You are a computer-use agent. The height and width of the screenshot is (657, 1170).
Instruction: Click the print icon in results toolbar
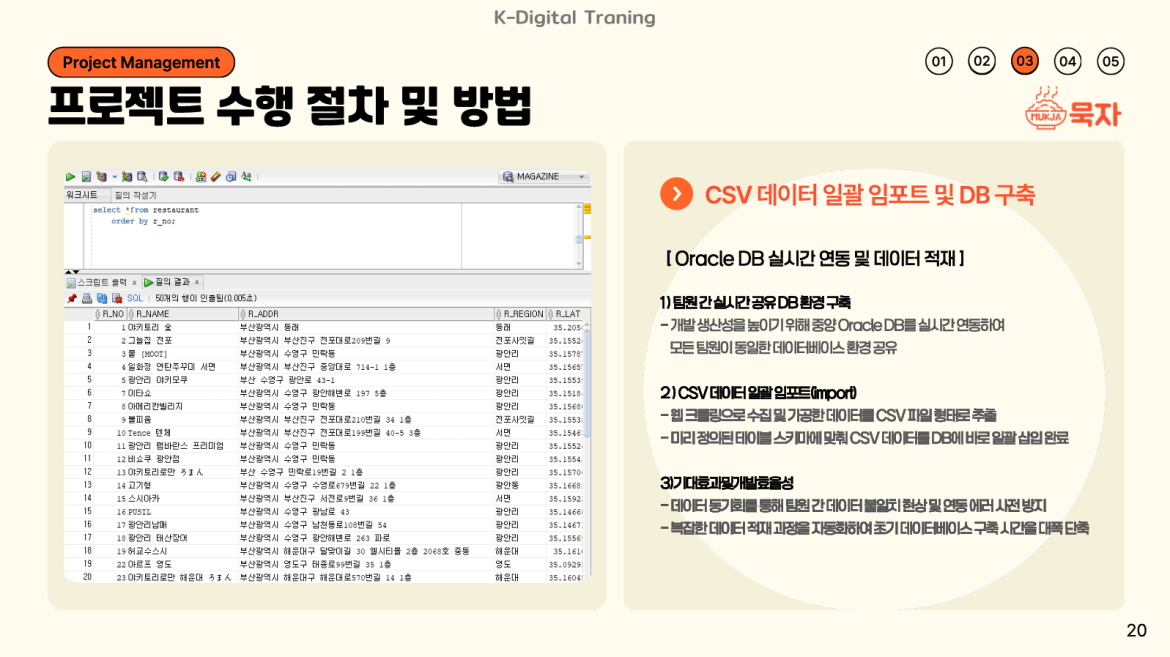point(87,298)
